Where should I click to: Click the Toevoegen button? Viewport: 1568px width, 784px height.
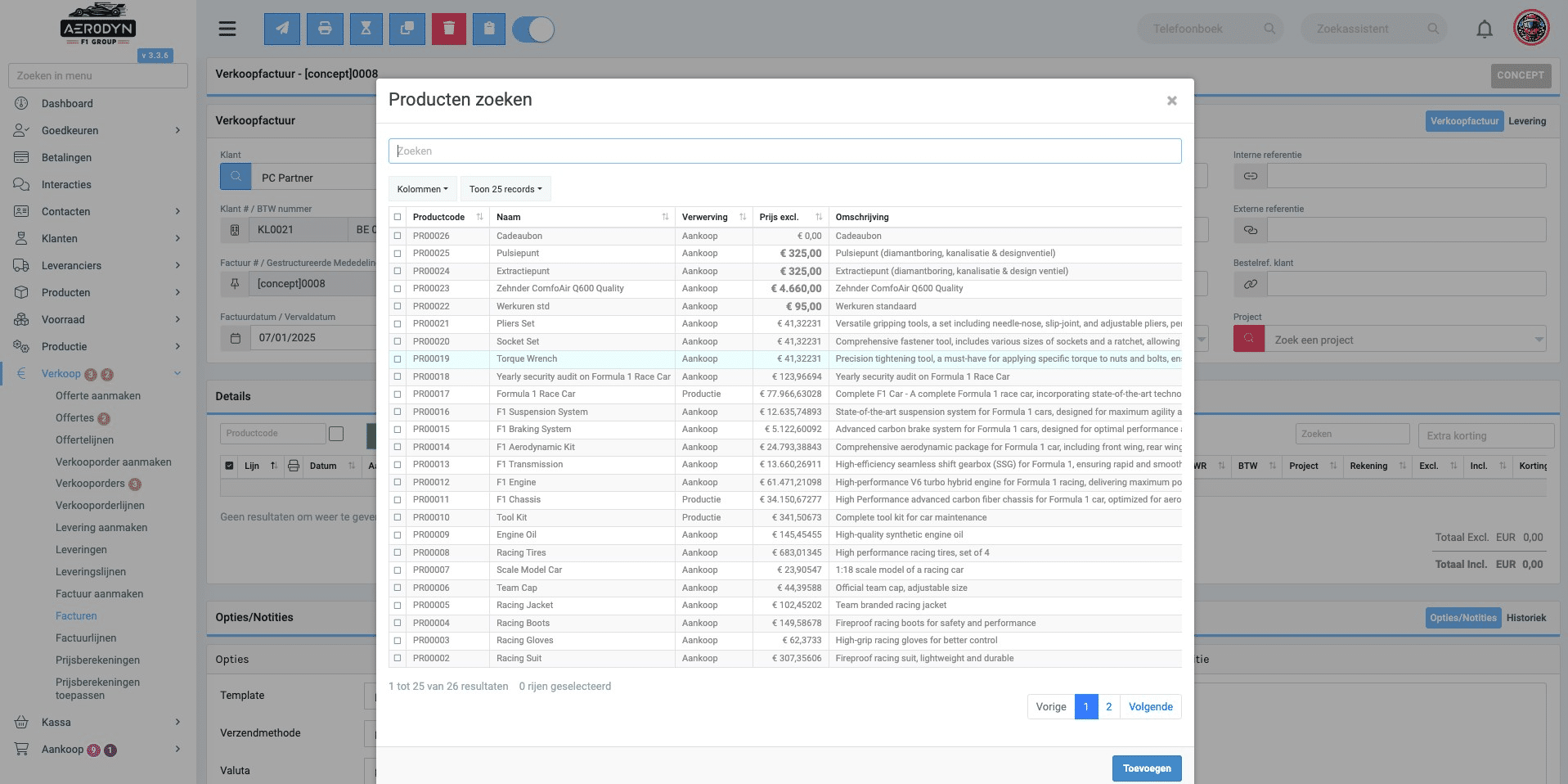click(x=1147, y=768)
